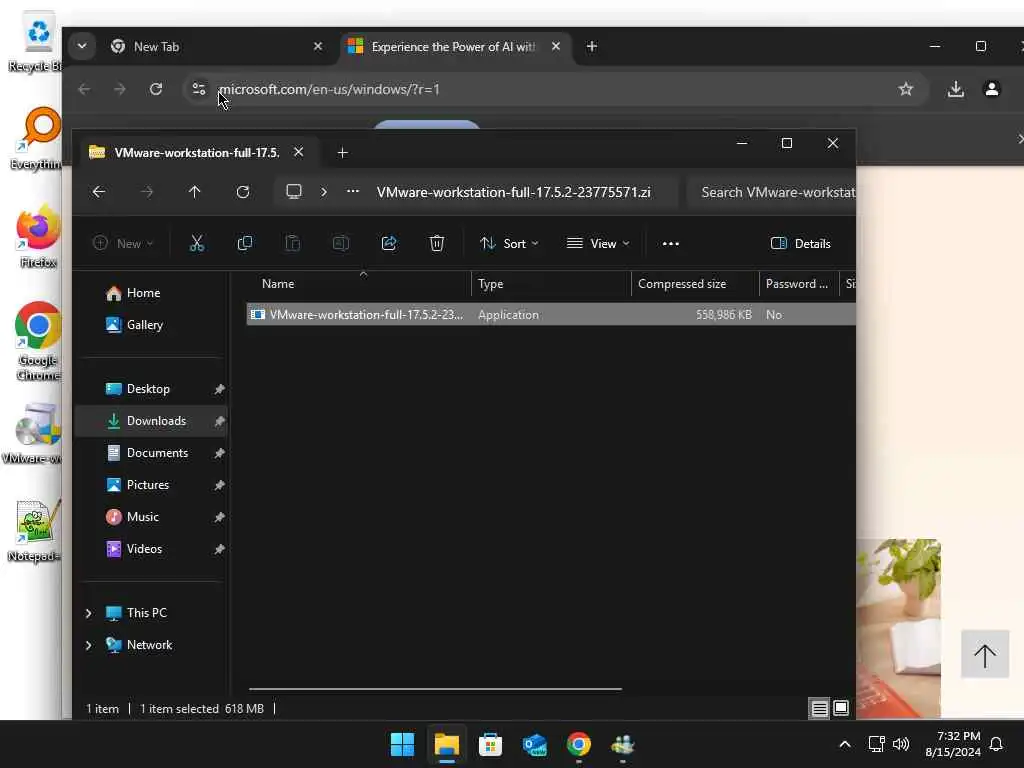Viewport: 1024px width, 768px height.
Task: Go back in File Explorer navigation
Action: coord(99,192)
